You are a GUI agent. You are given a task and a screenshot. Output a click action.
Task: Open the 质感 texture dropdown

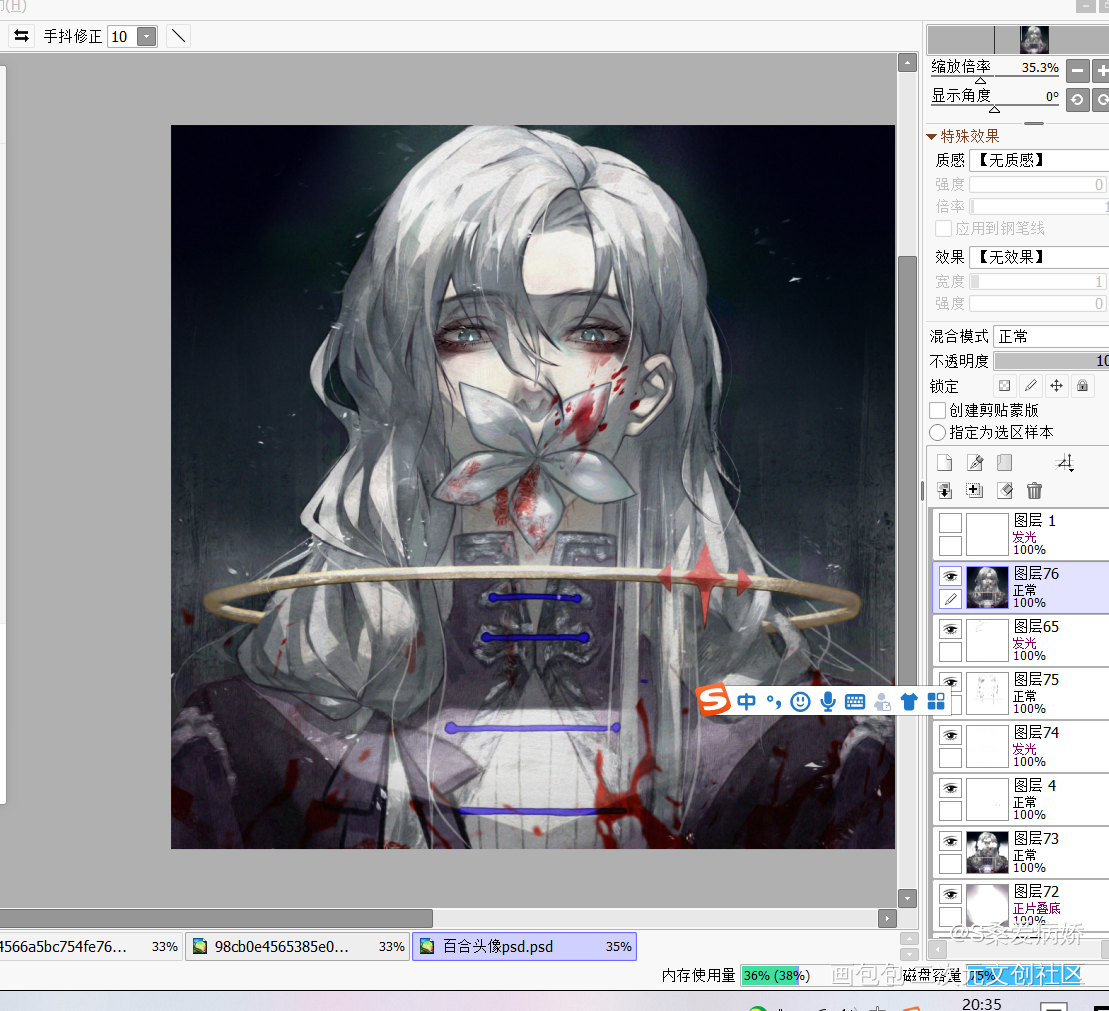[x=1039, y=161]
